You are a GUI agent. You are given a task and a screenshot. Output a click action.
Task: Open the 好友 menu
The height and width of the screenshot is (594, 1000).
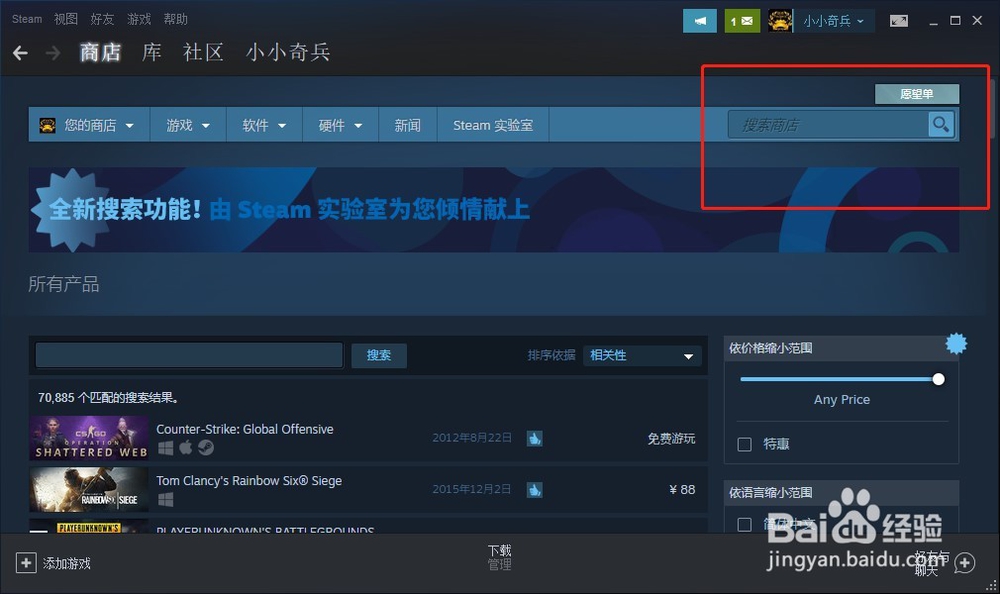click(x=102, y=19)
